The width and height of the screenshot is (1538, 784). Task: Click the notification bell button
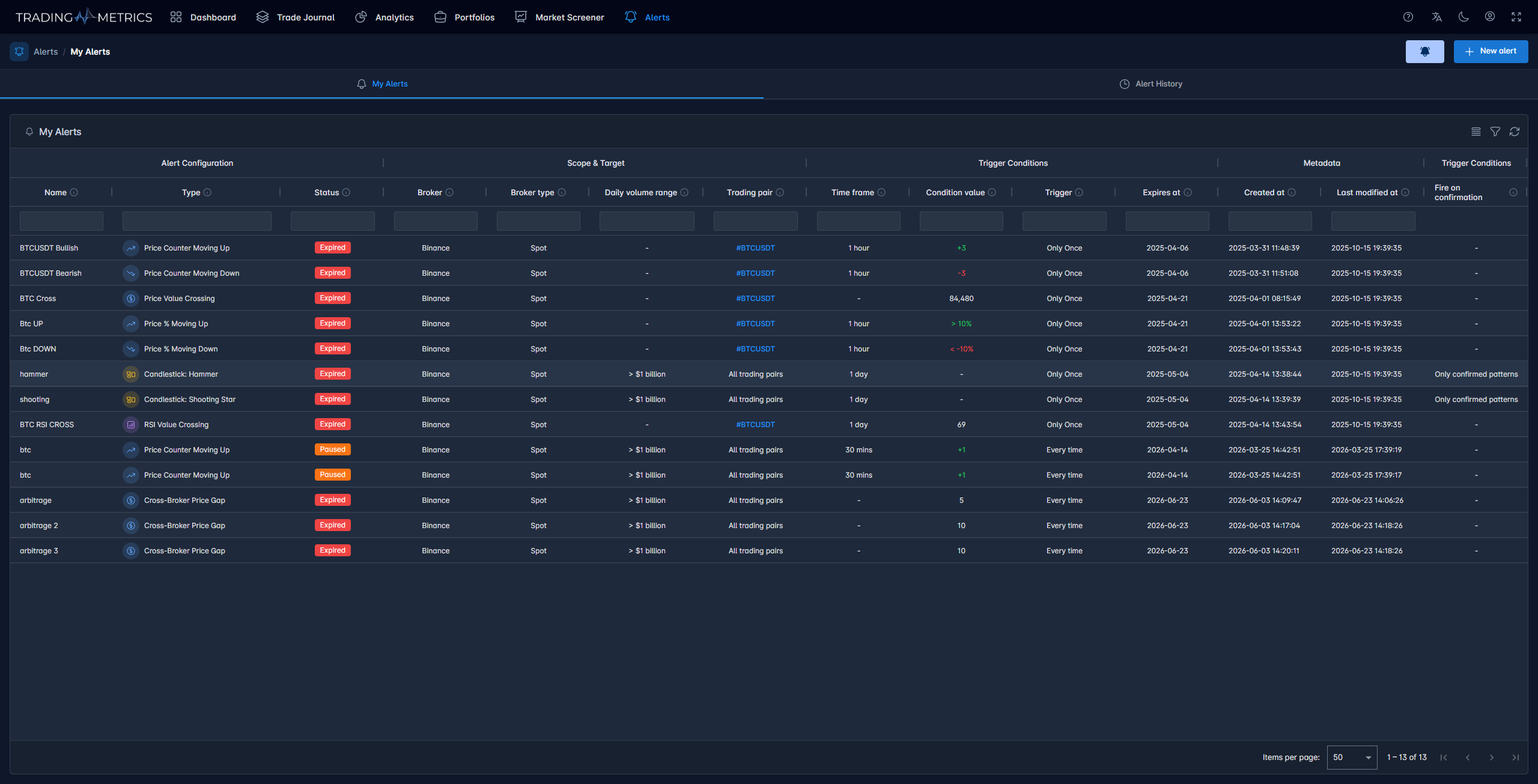(x=1424, y=52)
